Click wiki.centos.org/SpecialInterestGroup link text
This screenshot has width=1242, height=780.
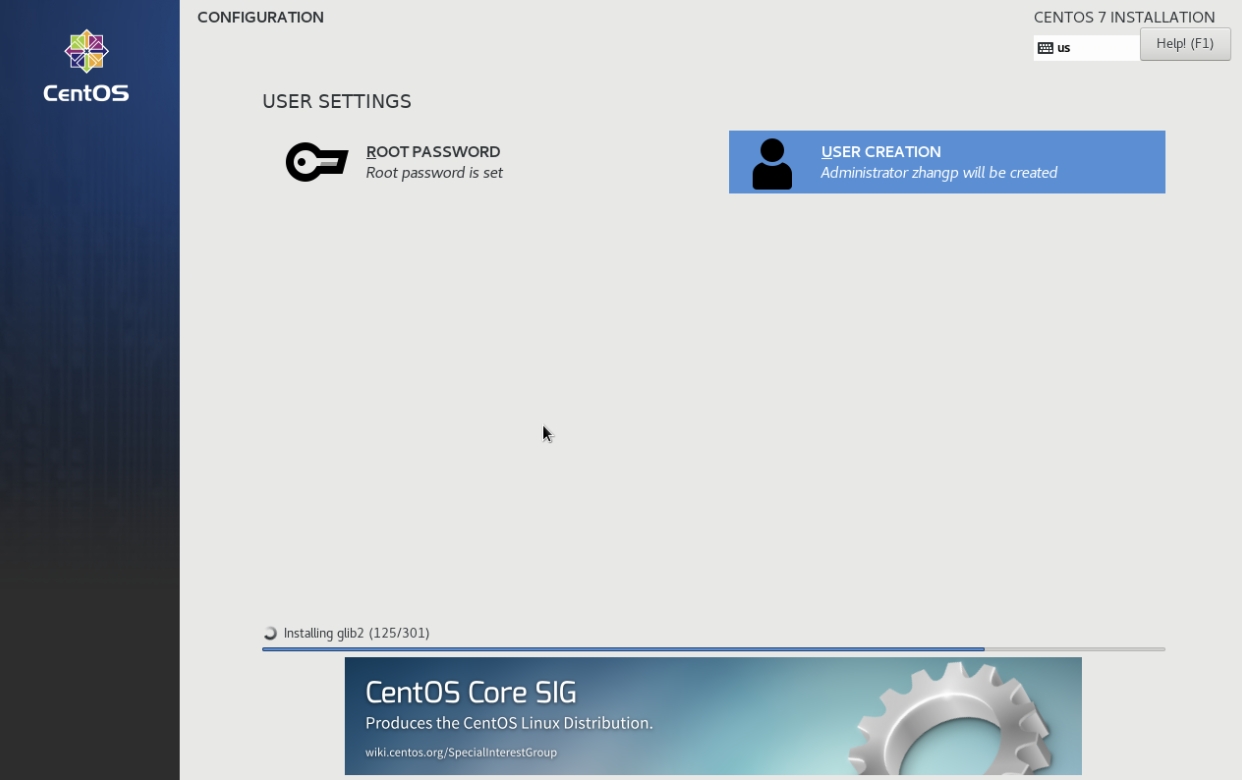click(x=461, y=752)
